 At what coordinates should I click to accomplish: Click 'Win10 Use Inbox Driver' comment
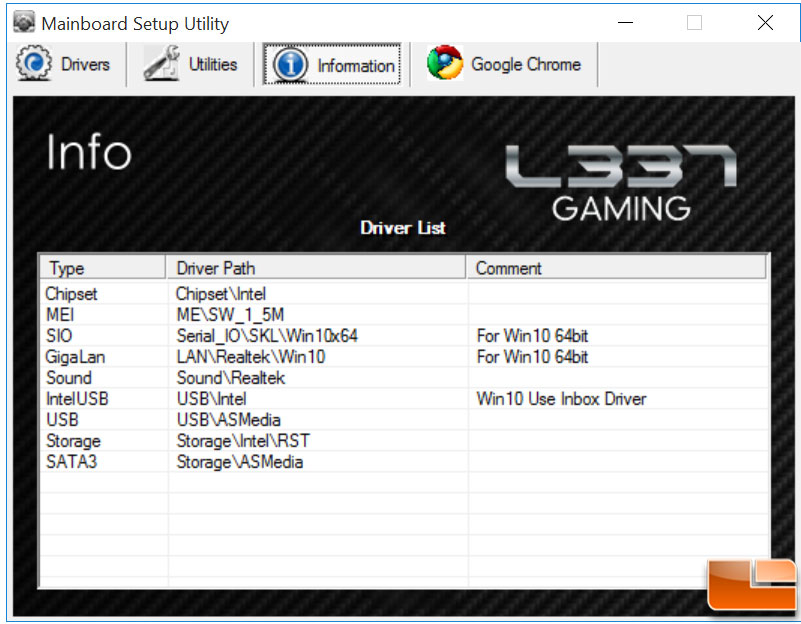click(x=561, y=398)
